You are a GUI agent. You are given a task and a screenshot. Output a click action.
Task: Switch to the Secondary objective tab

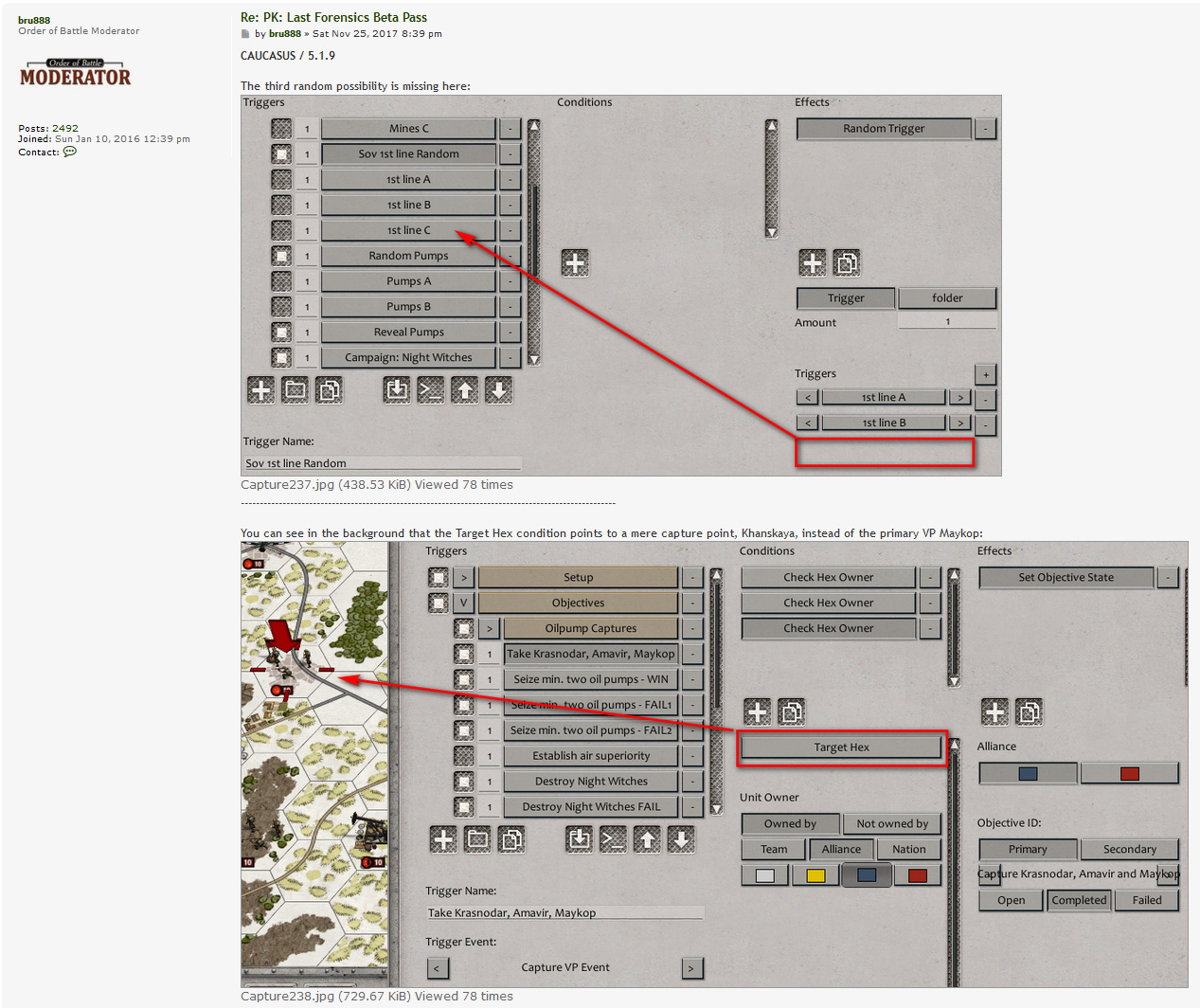(x=1129, y=849)
